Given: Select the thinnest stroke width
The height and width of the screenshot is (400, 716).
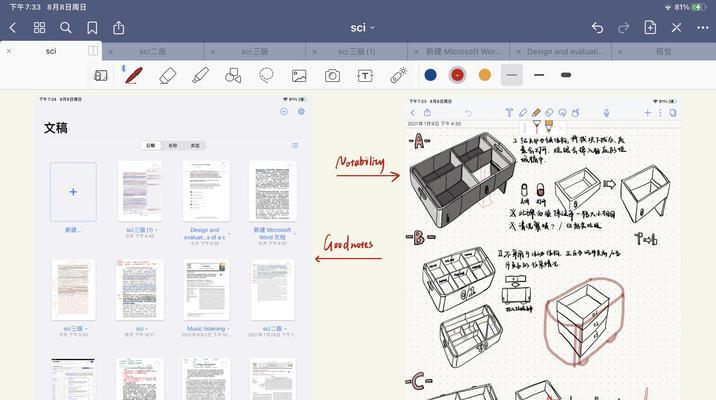Looking at the screenshot, I should [511, 75].
